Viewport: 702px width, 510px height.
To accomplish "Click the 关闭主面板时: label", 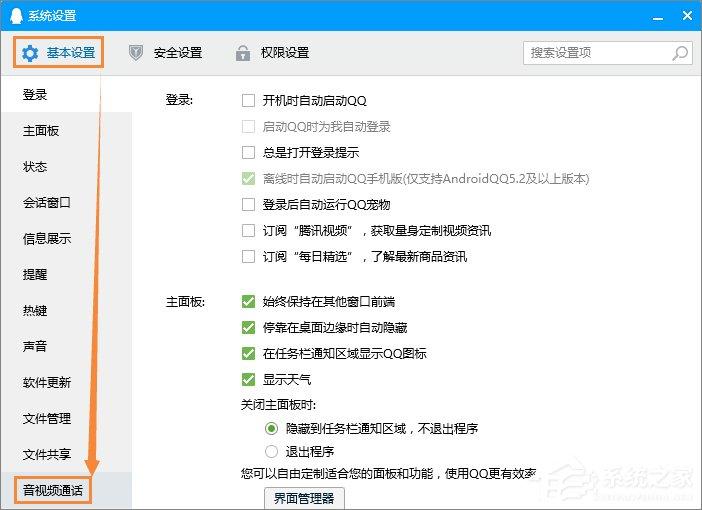I will pos(278,405).
